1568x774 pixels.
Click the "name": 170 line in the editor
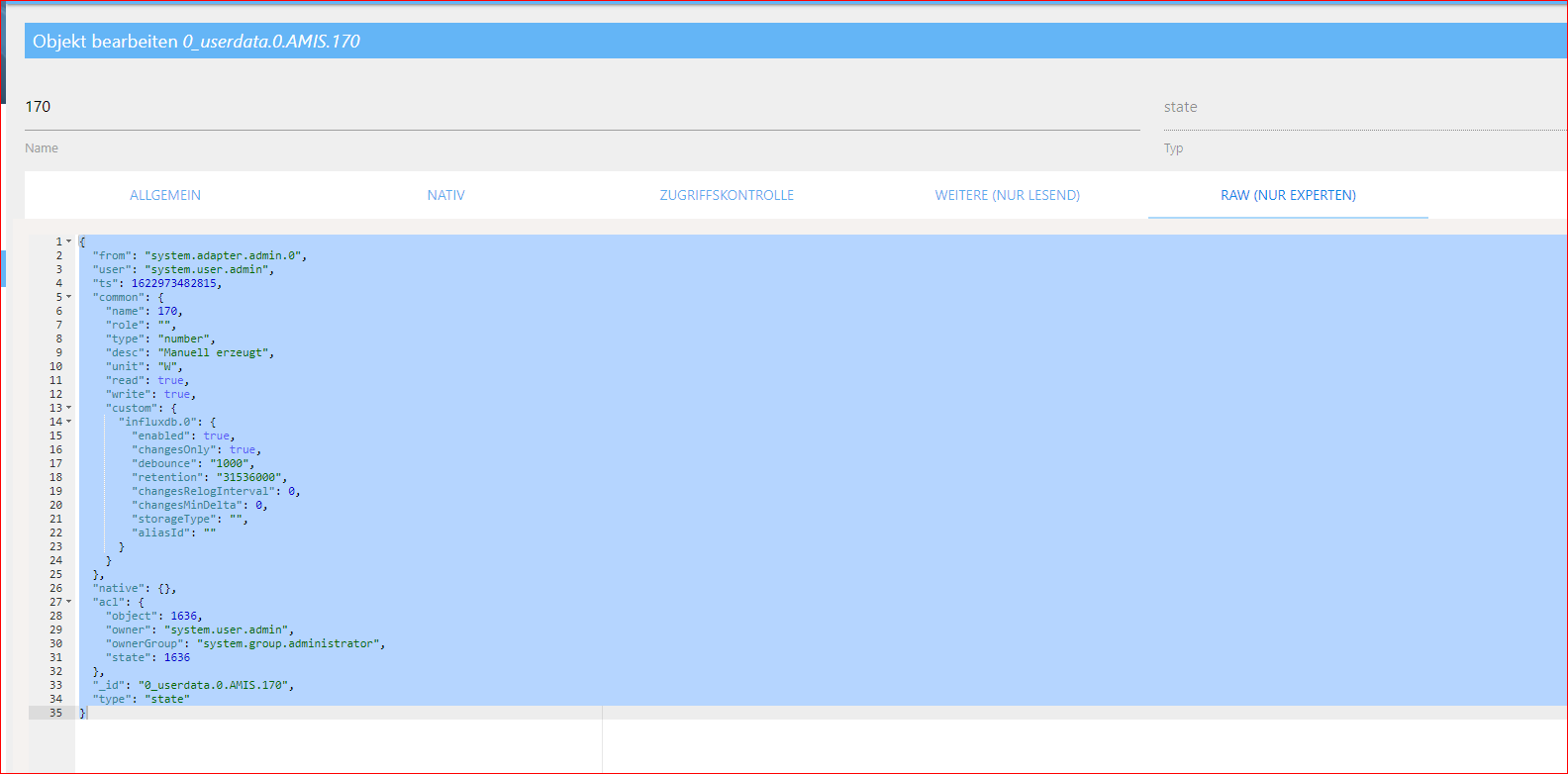145,311
